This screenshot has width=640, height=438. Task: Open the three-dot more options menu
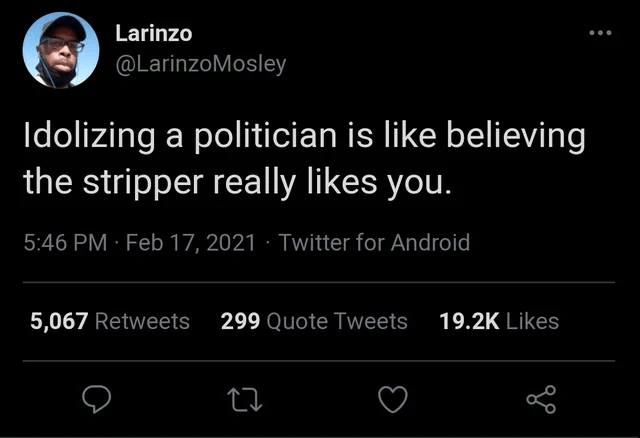coord(599,32)
